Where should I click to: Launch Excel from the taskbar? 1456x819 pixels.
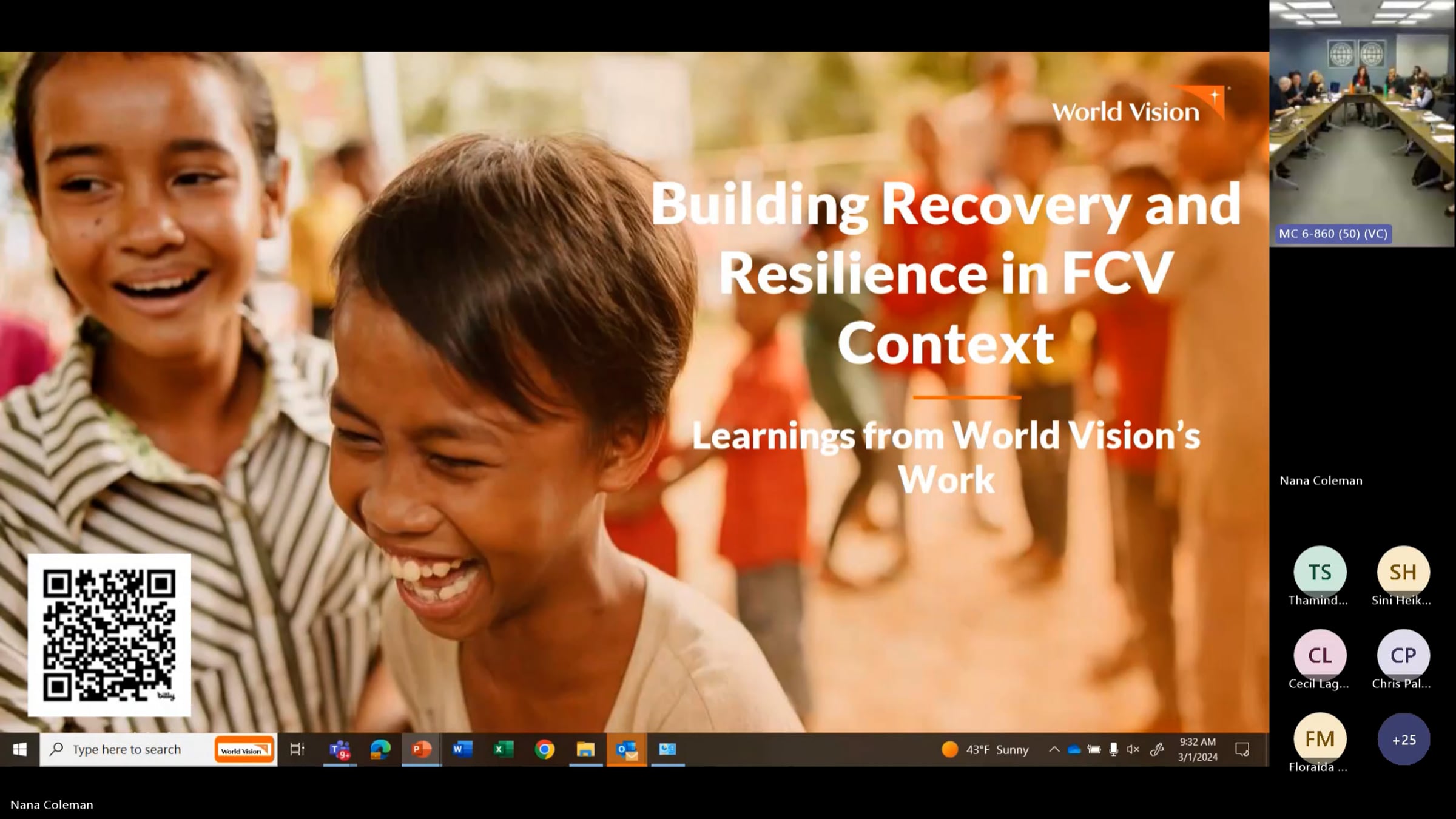click(x=503, y=750)
